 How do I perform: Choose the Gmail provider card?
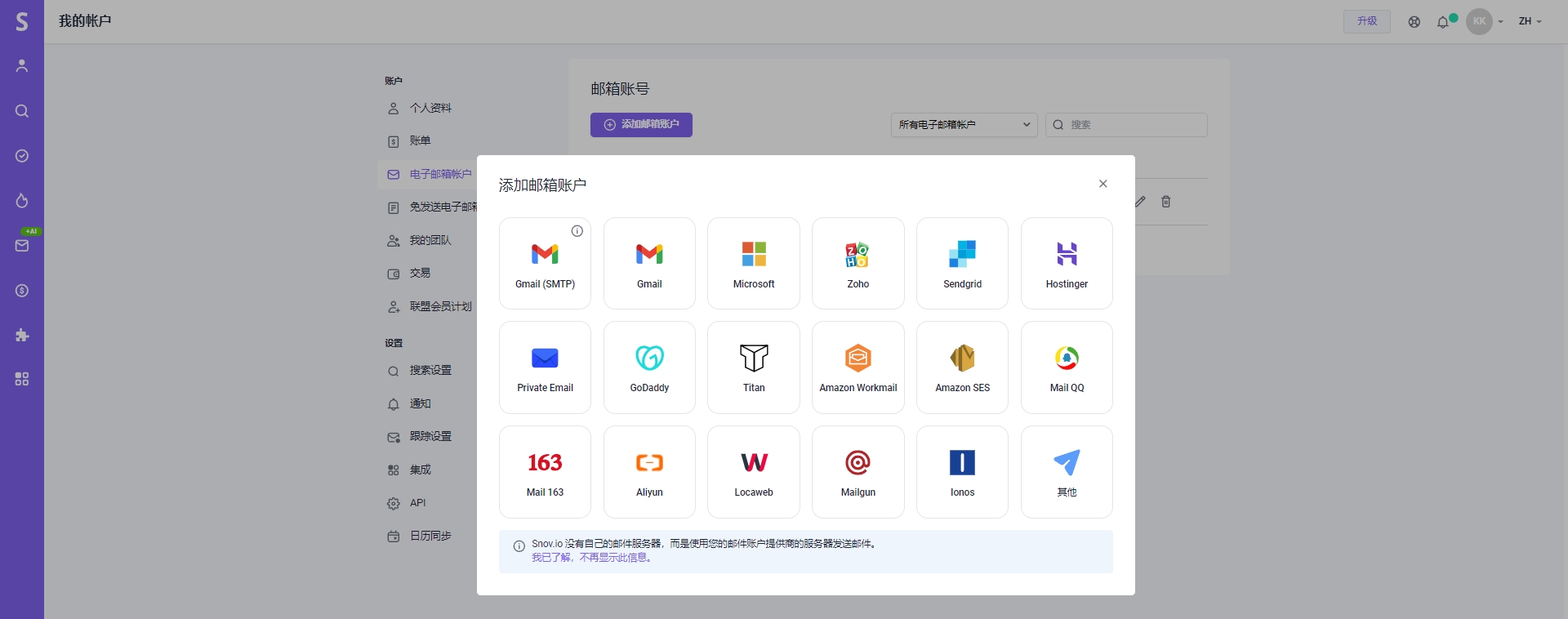pos(649,263)
